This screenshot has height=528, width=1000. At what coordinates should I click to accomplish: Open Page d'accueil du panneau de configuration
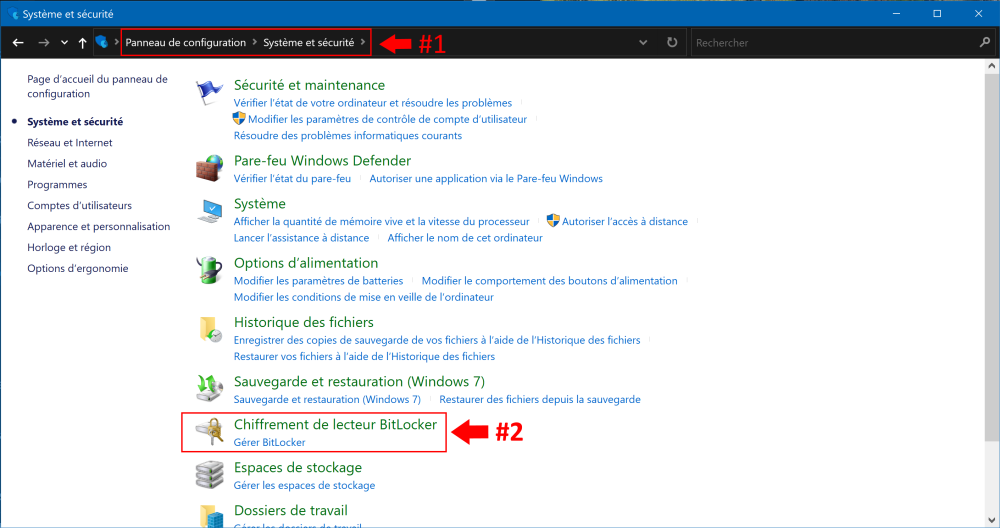(x=97, y=86)
